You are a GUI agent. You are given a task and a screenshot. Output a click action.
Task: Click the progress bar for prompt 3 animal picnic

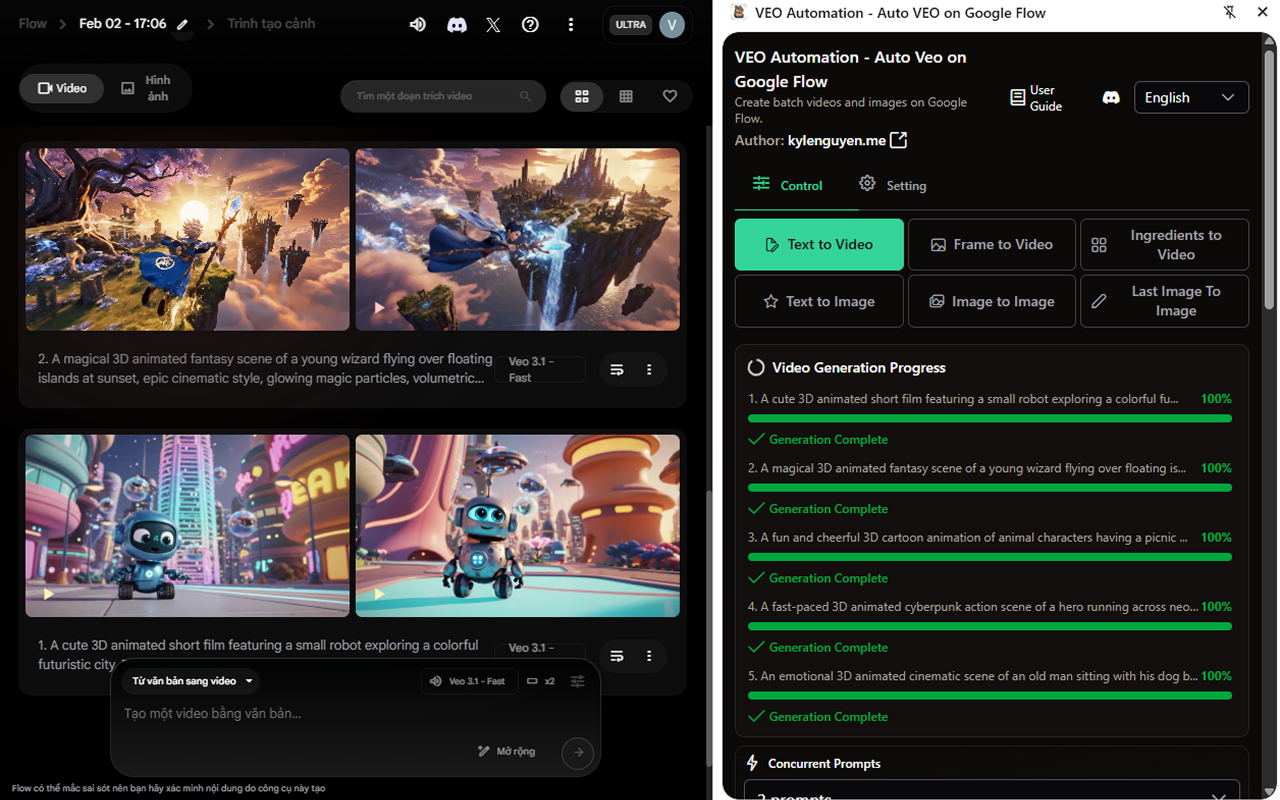[990, 557]
